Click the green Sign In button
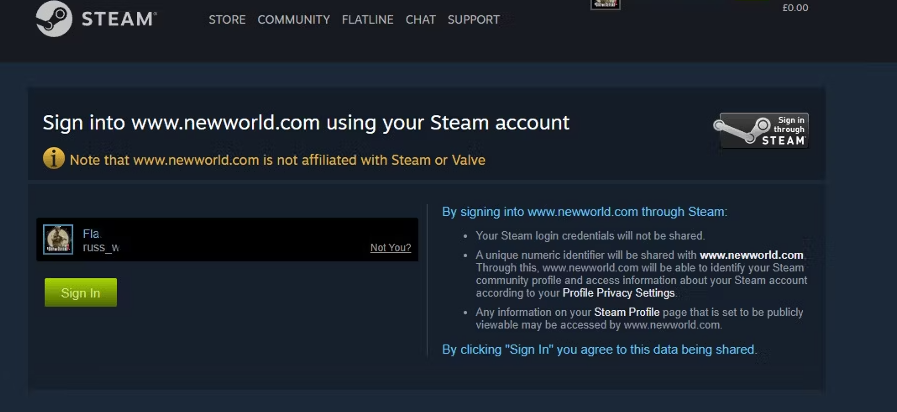 tap(81, 292)
